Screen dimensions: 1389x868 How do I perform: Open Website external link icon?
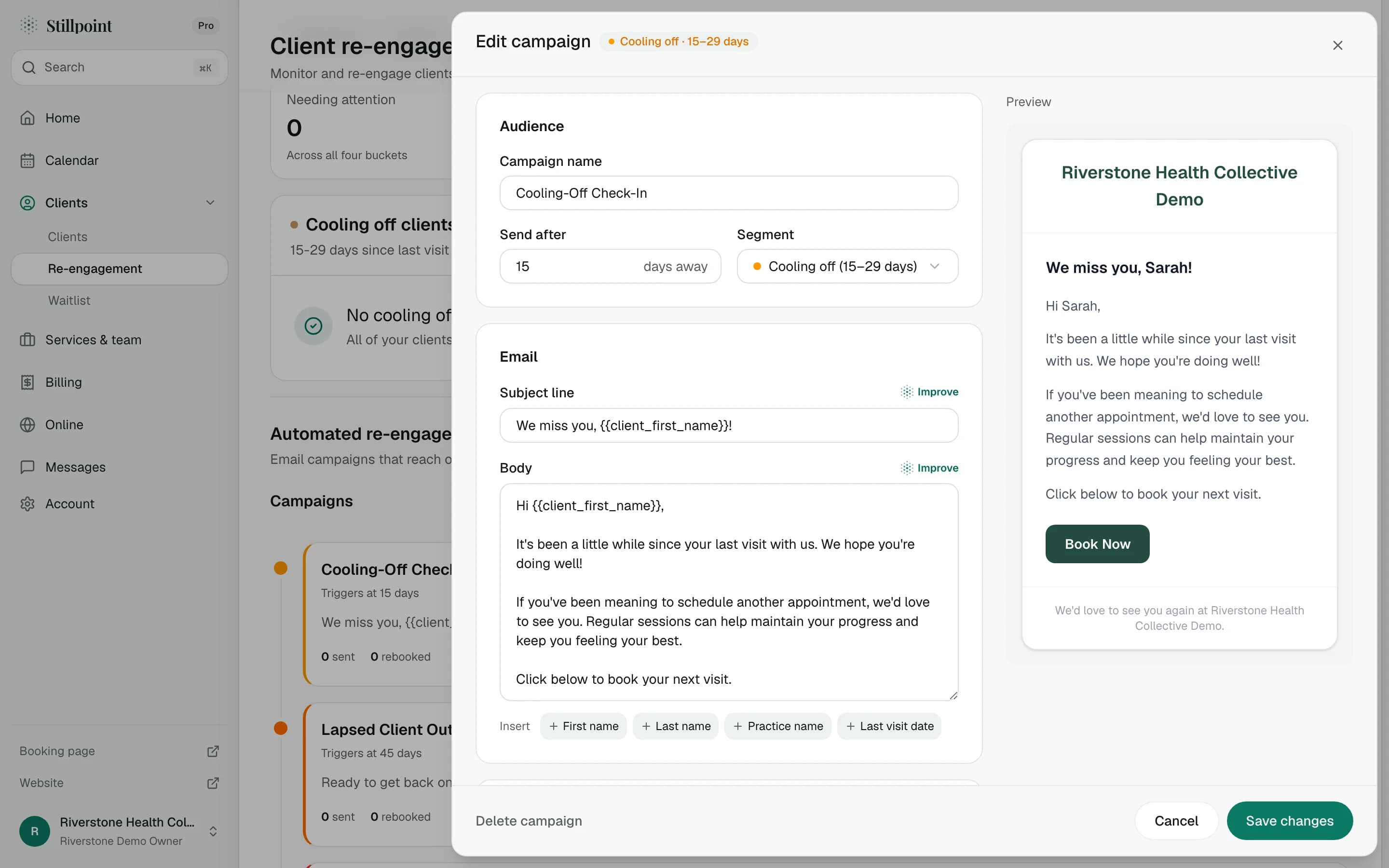(x=213, y=783)
